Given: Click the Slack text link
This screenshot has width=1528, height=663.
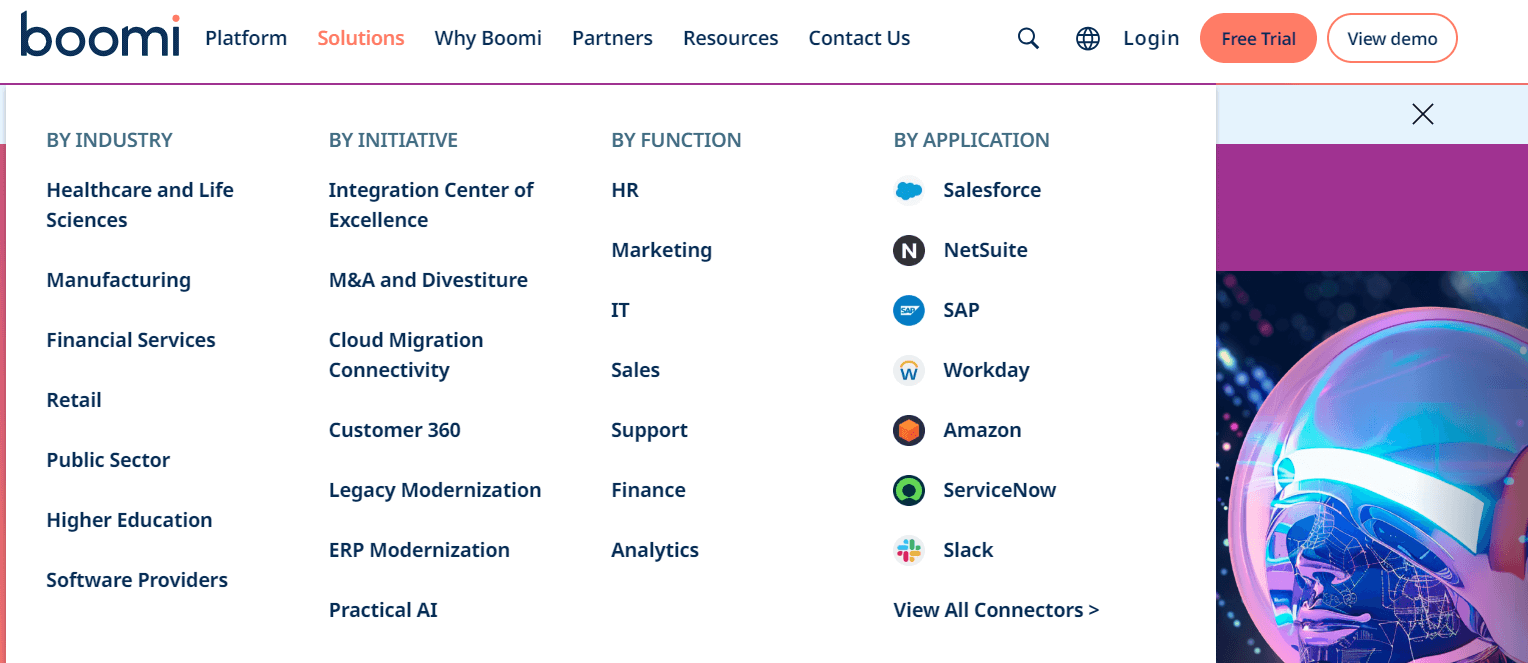Looking at the screenshot, I should 968,550.
